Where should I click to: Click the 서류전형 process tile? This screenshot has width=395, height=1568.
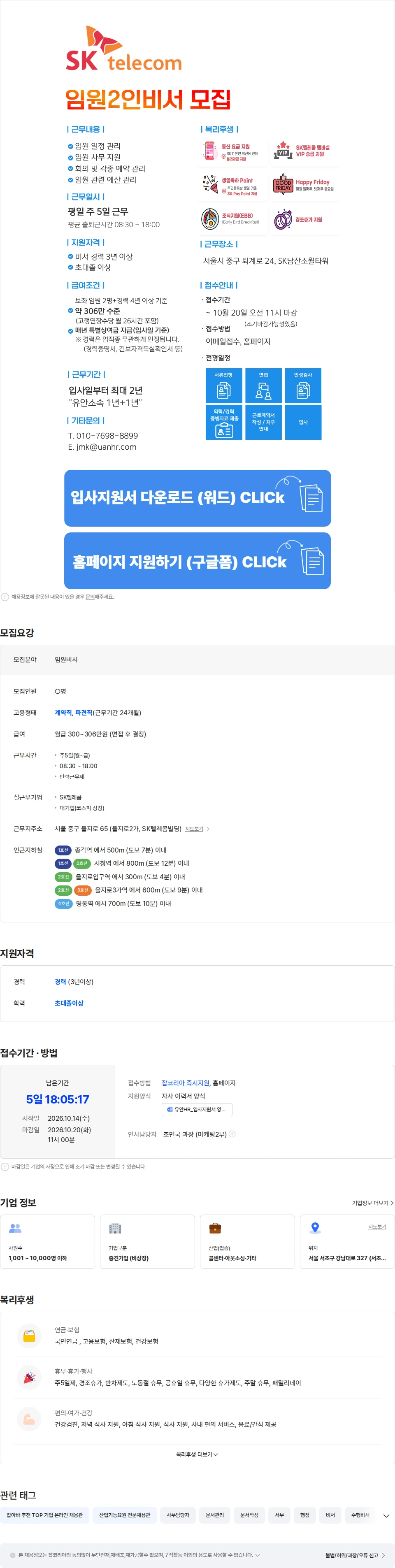[224, 385]
